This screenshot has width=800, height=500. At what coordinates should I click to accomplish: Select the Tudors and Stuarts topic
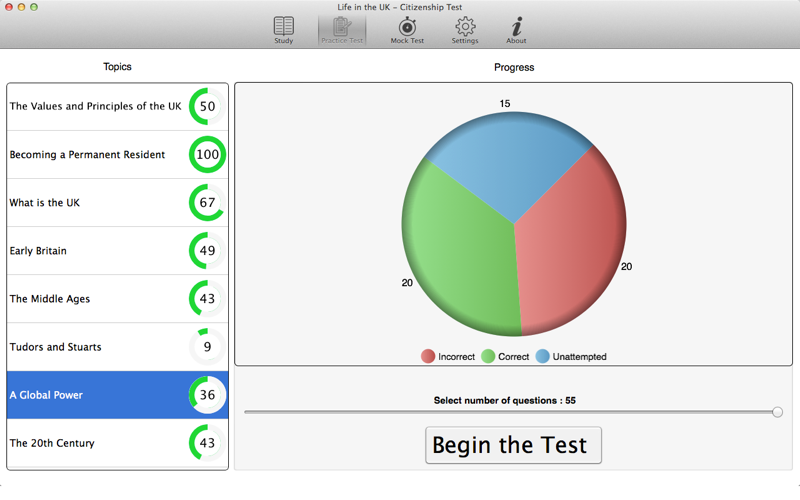pyautogui.click(x=117, y=347)
